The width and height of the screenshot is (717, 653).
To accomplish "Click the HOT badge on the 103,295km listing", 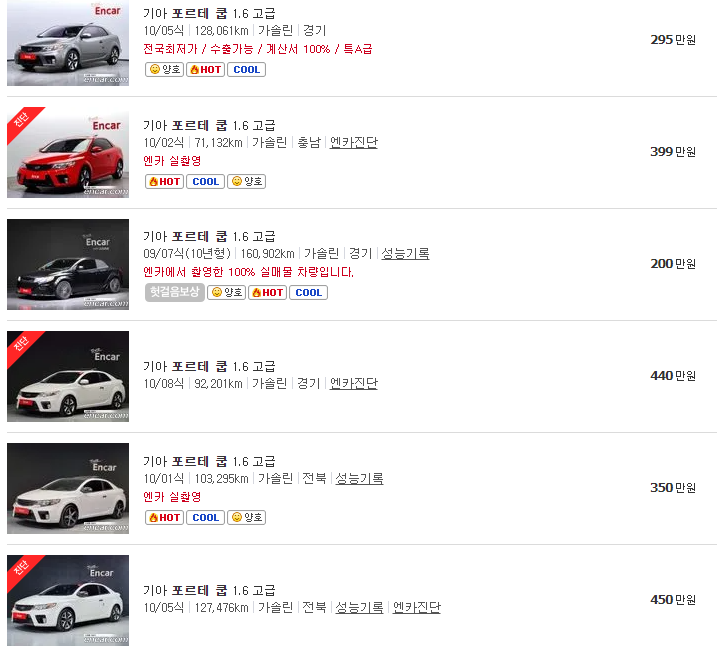I will tap(164, 518).
